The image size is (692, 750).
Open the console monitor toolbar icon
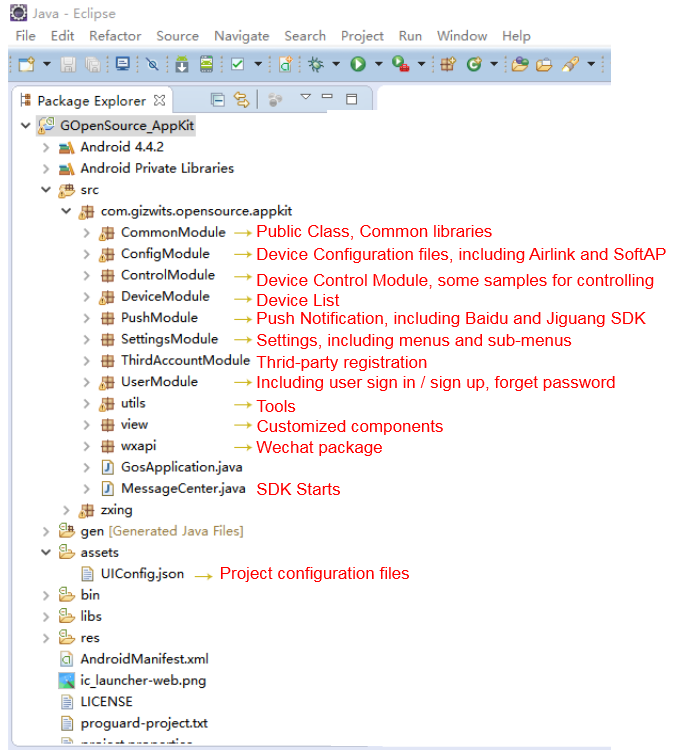point(123,64)
